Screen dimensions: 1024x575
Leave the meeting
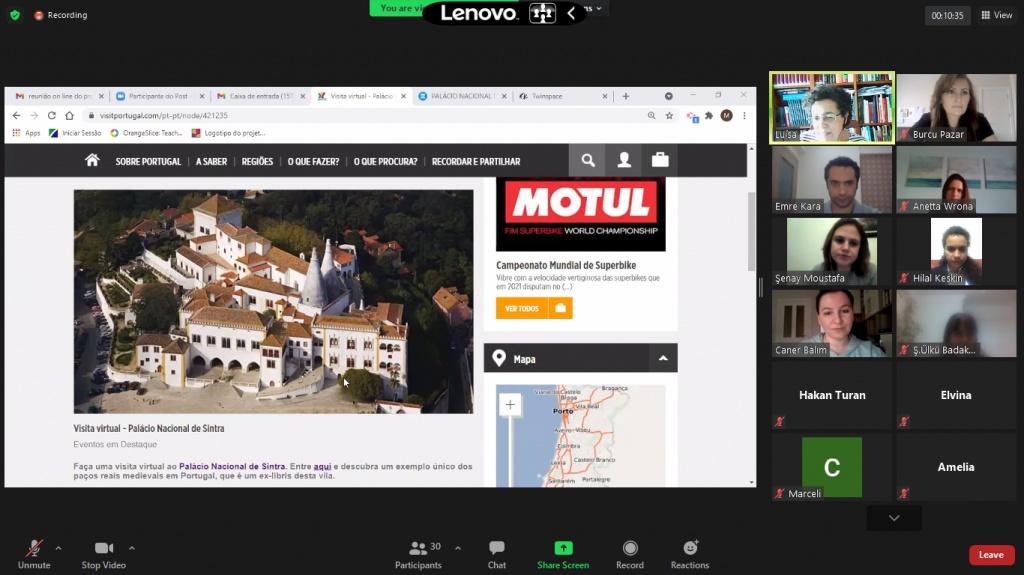tap(991, 555)
